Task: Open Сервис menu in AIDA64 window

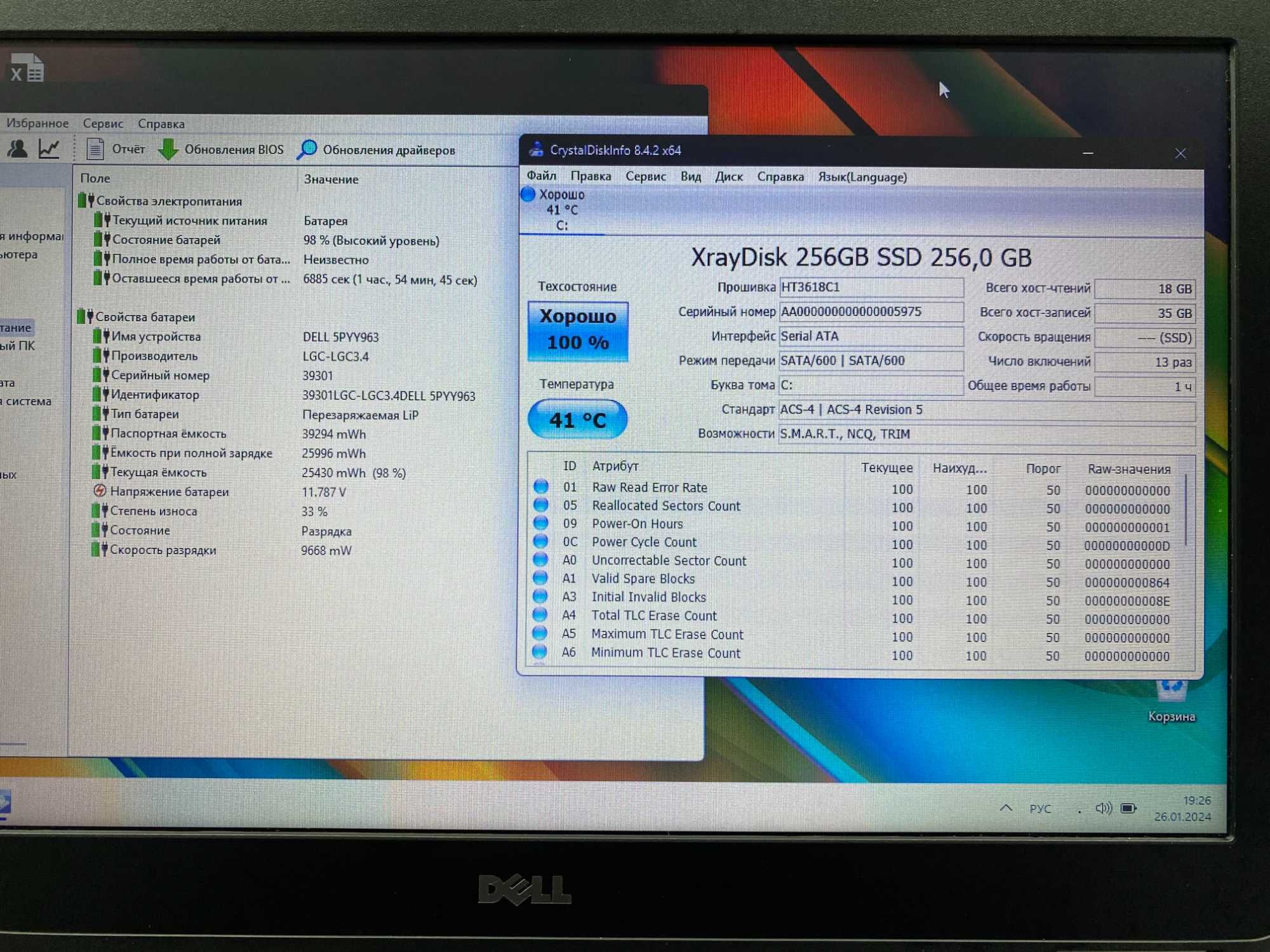Action: click(103, 123)
